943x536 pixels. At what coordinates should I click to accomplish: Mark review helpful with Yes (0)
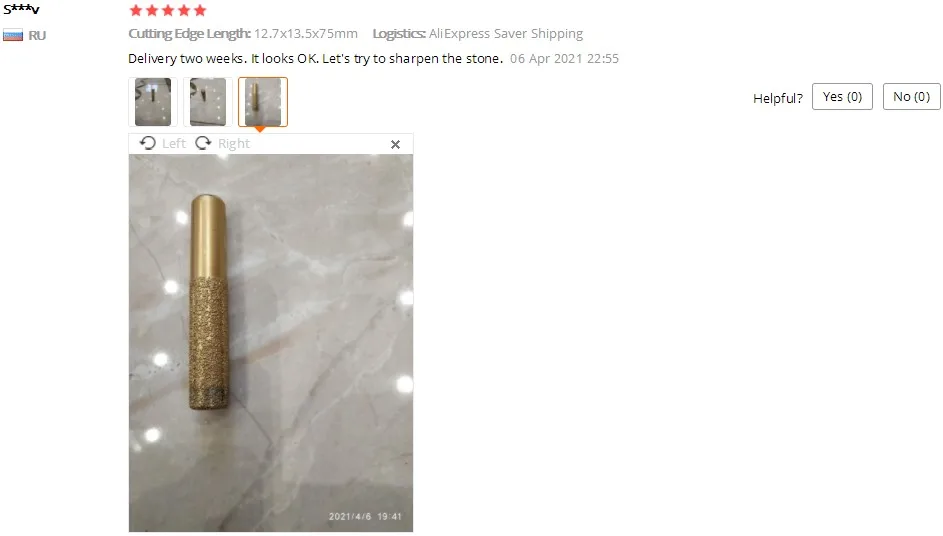pos(842,97)
